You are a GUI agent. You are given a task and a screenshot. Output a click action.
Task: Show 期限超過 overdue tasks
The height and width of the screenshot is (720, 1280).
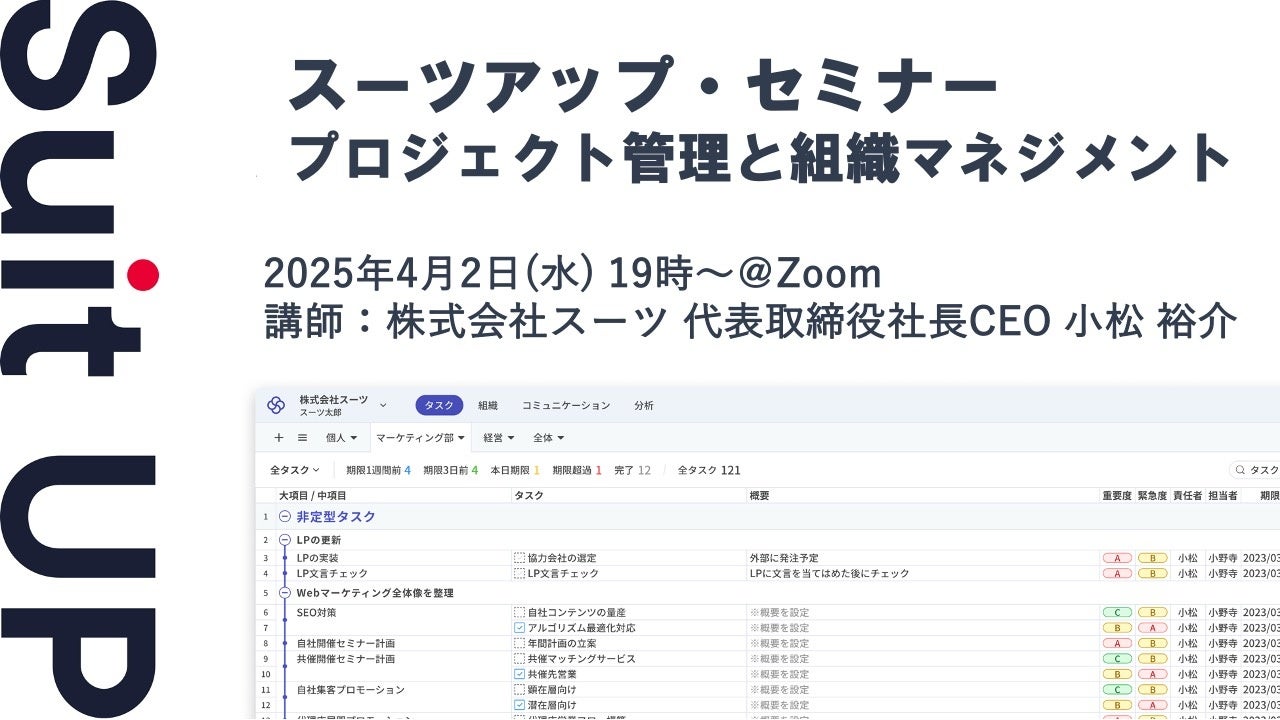[577, 470]
